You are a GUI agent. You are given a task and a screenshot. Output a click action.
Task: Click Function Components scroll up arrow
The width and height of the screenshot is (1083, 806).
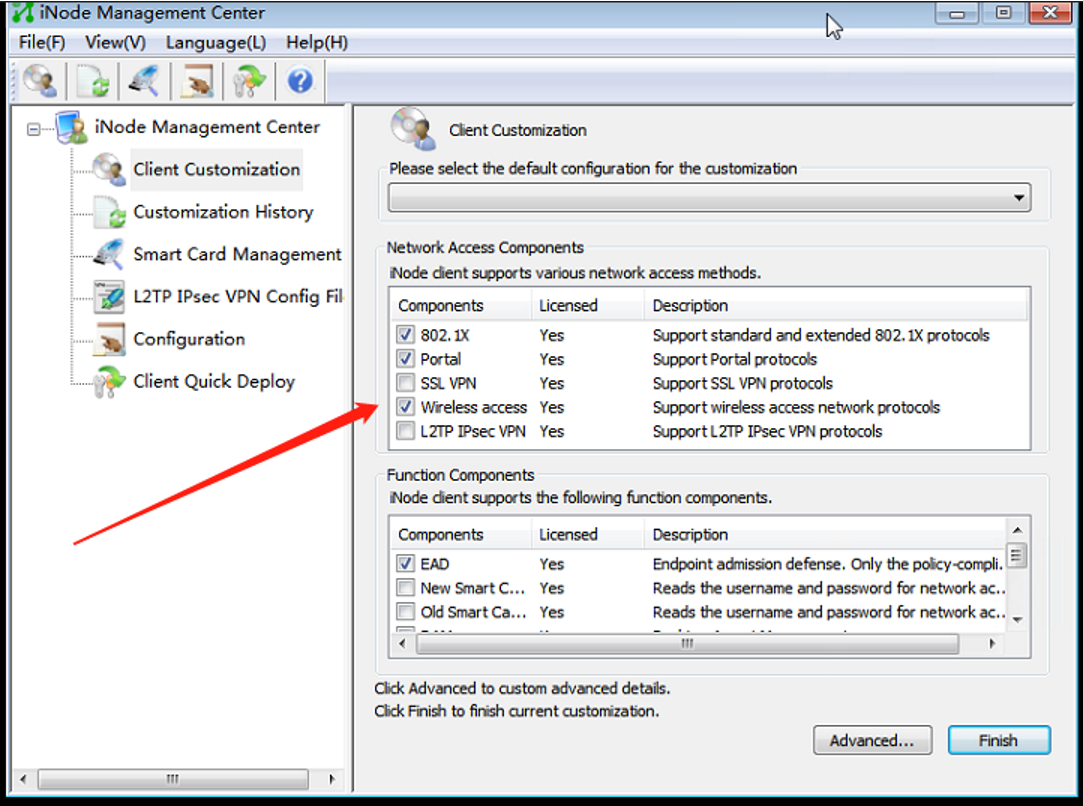tap(1017, 530)
